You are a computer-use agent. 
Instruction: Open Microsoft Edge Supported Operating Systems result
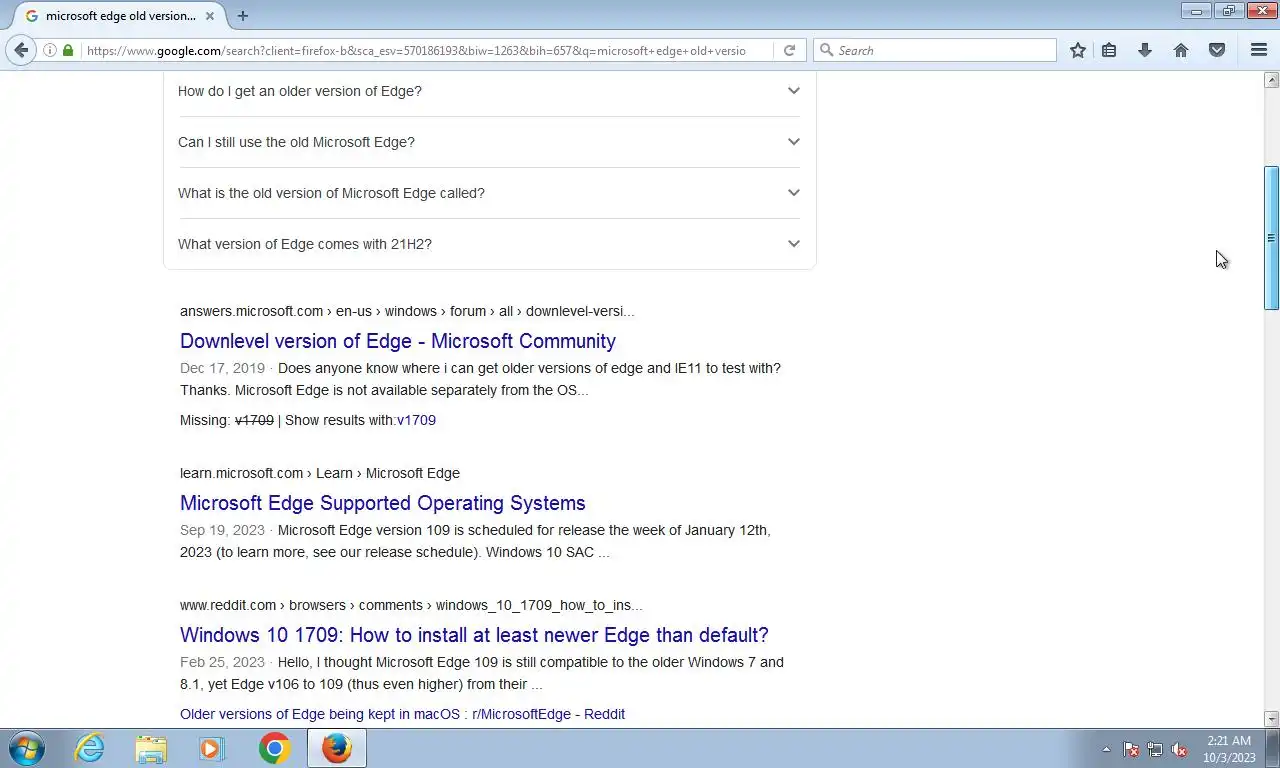(383, 503)
